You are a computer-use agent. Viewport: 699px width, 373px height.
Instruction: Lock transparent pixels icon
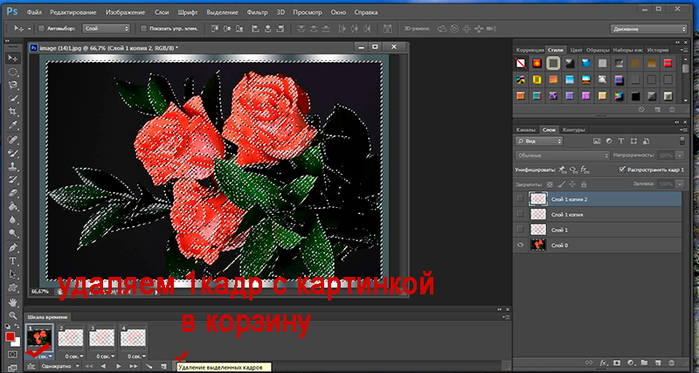click(550, 184)
